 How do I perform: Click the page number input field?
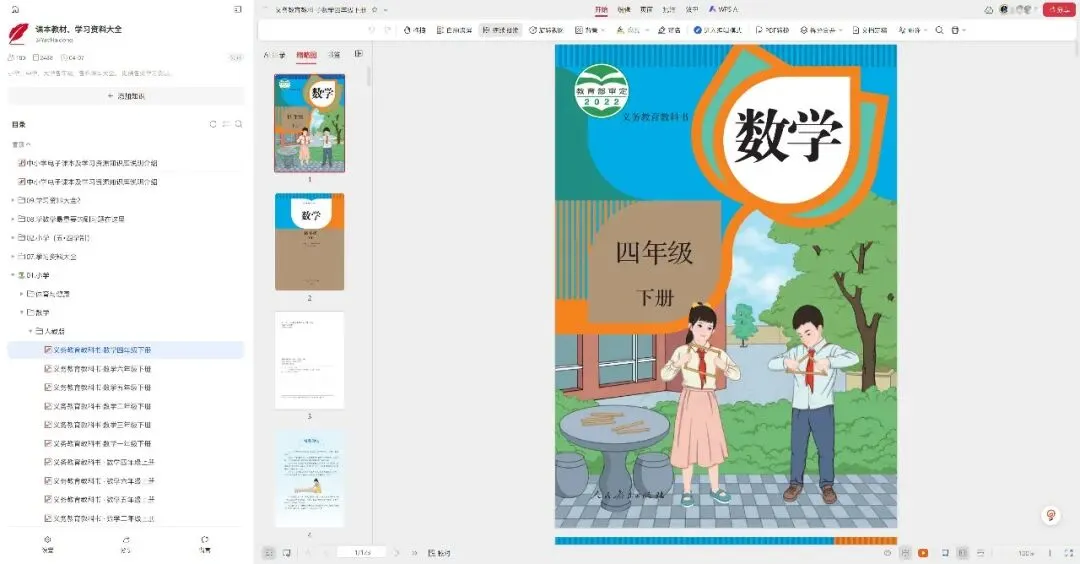[x=362, y=553]
